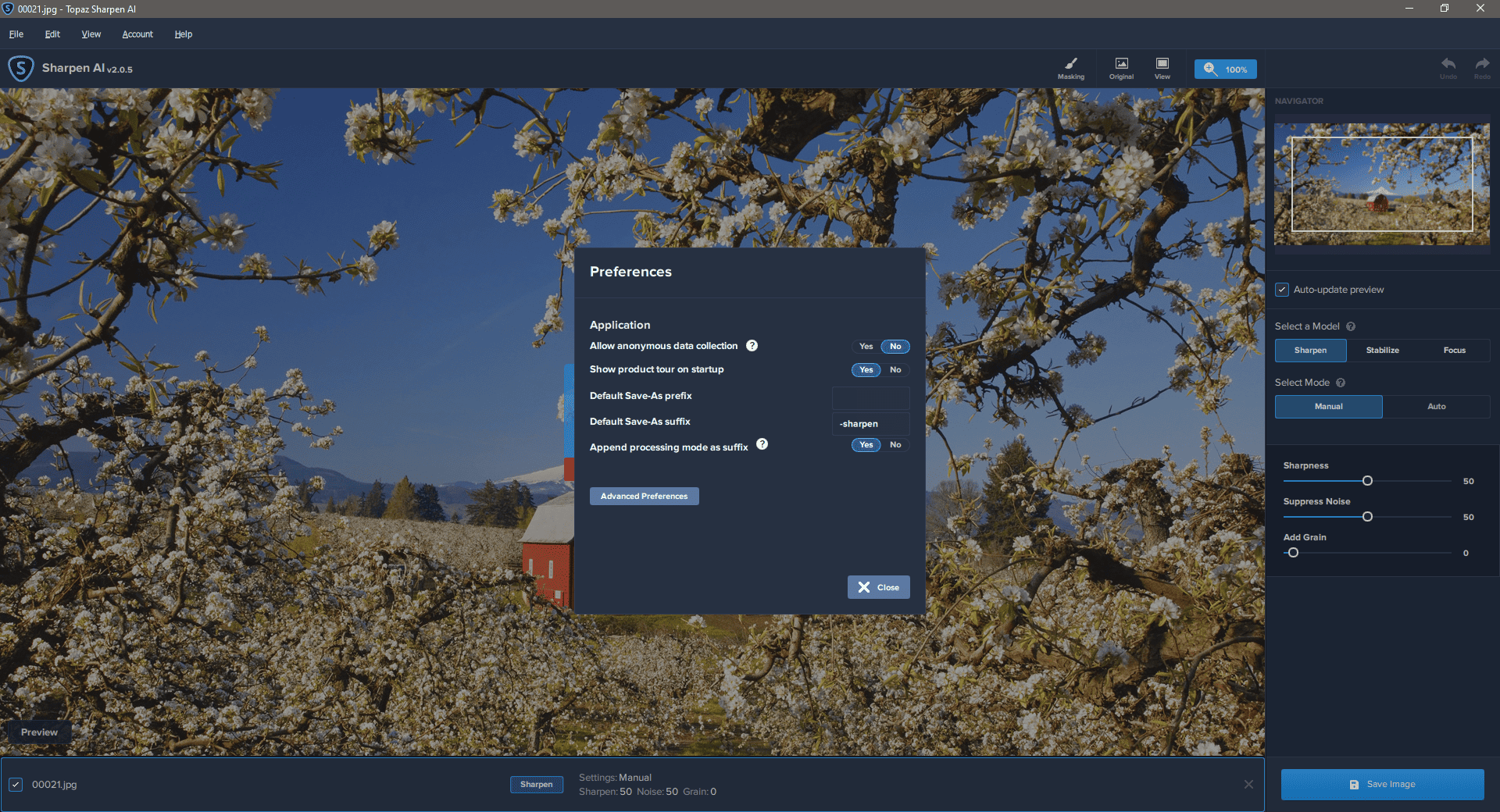This screenshot has width=1500, height=812.
Task: Click the Settings: Manual text
Action: point(615,778)
